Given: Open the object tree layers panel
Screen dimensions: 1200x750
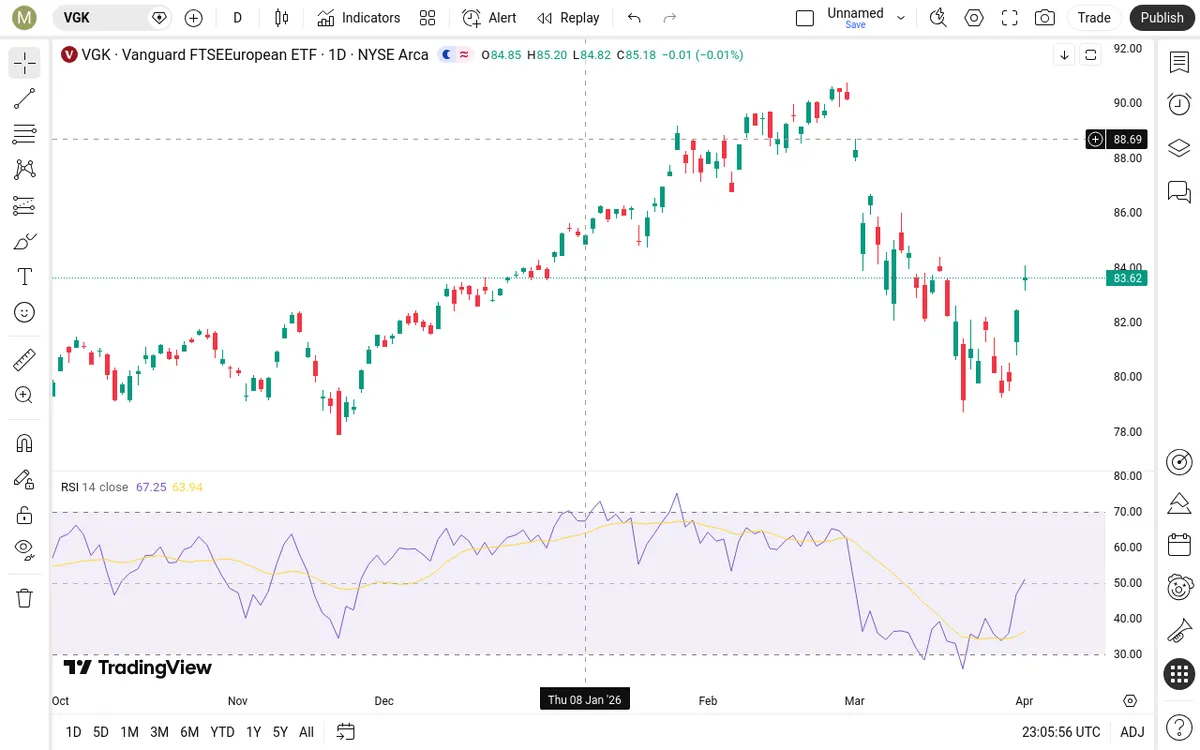Looking at the screenshot, I should [1179, 148].
